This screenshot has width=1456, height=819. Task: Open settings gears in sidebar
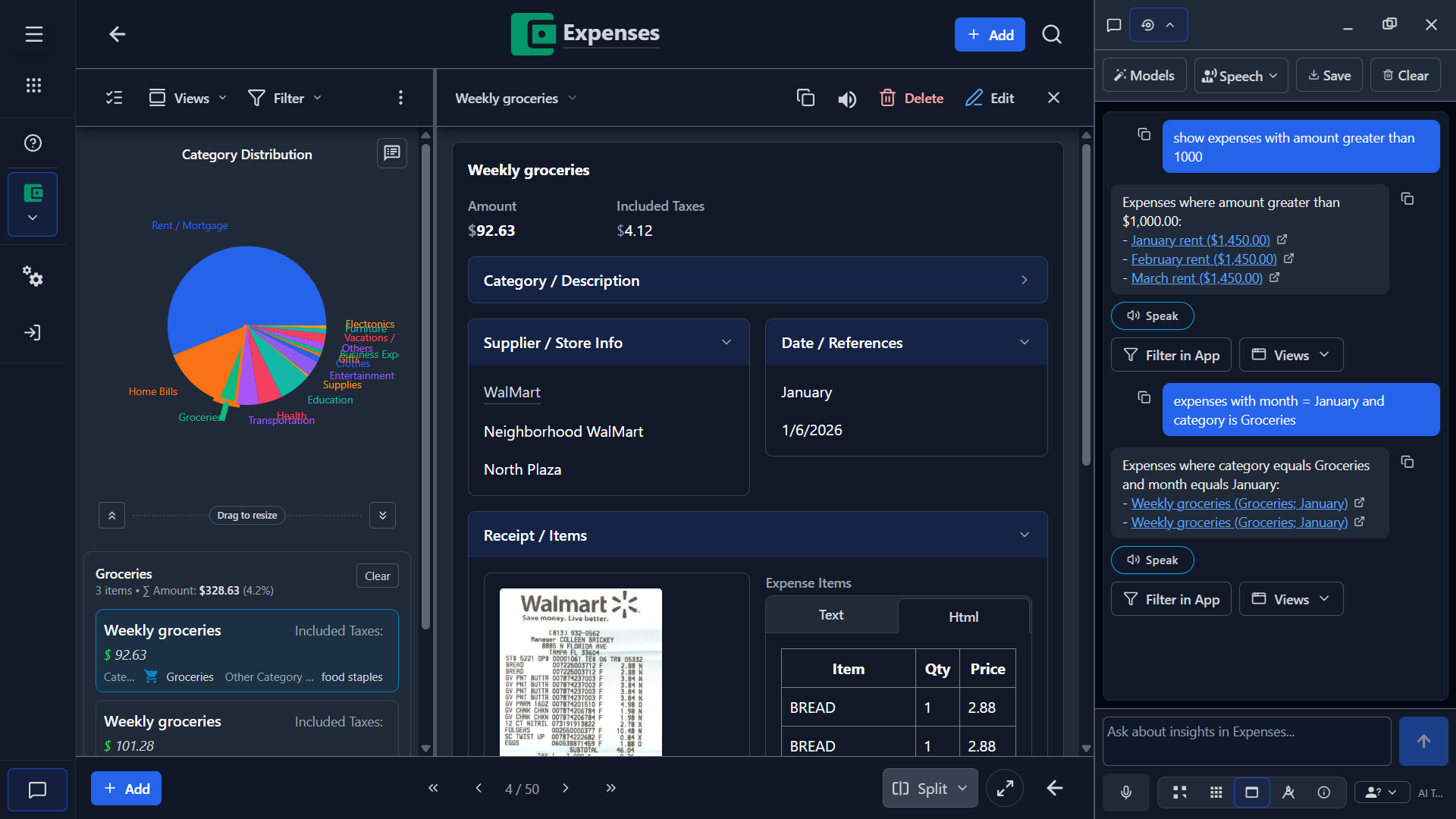coord(33,276)
